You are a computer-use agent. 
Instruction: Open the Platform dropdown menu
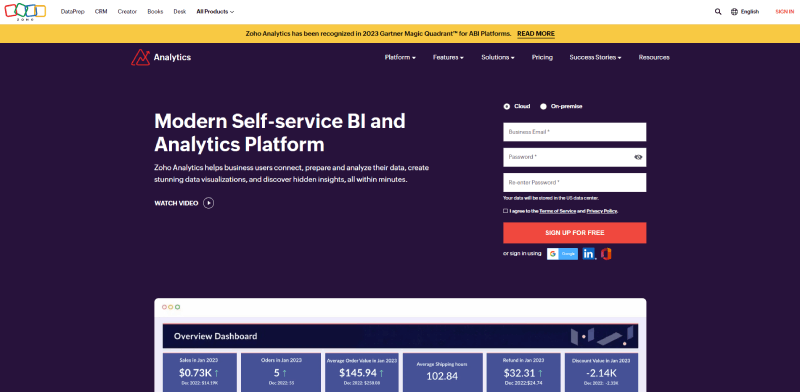click(400, 57)
